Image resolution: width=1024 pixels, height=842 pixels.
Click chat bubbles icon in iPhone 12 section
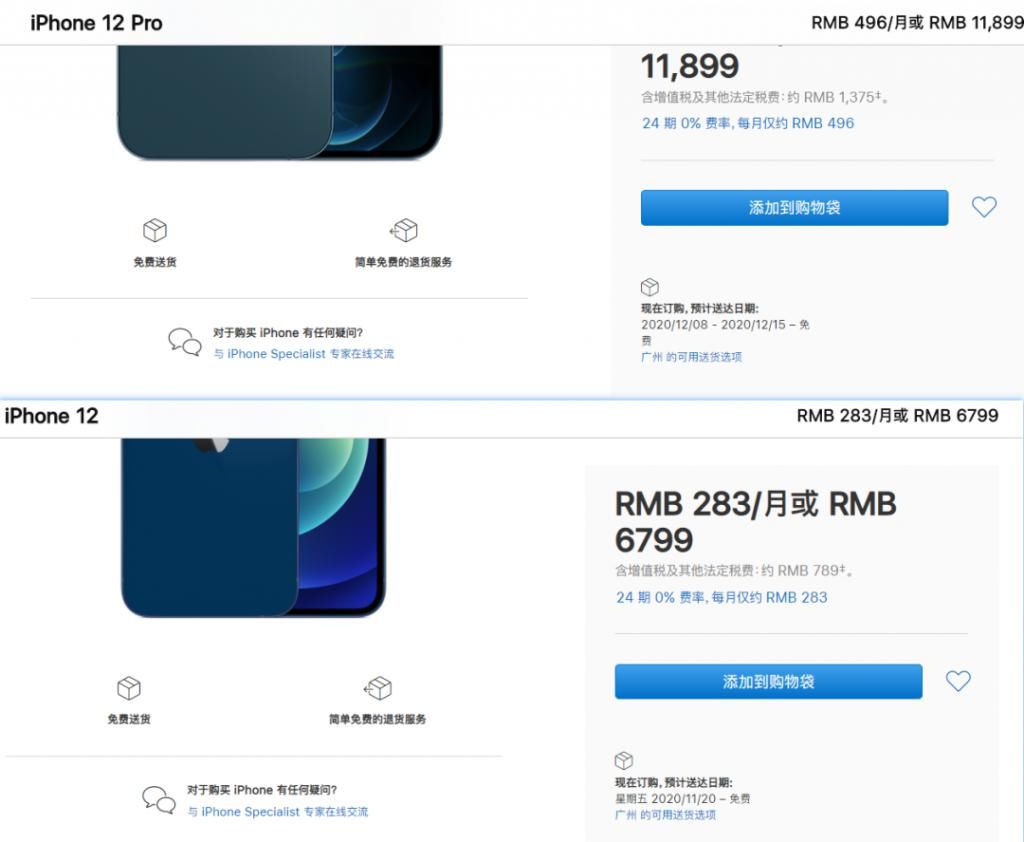pos(158,799)
